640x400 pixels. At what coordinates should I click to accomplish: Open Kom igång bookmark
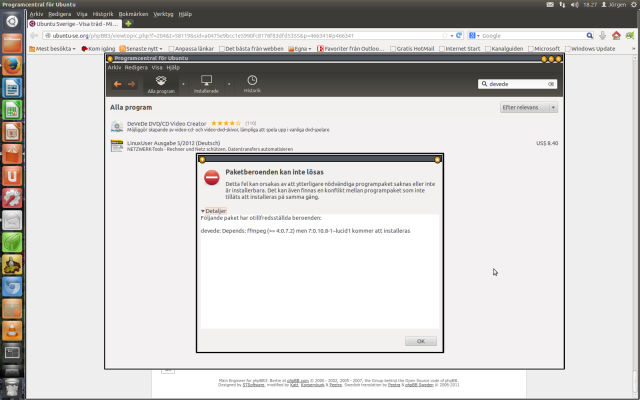coord(98,49)
